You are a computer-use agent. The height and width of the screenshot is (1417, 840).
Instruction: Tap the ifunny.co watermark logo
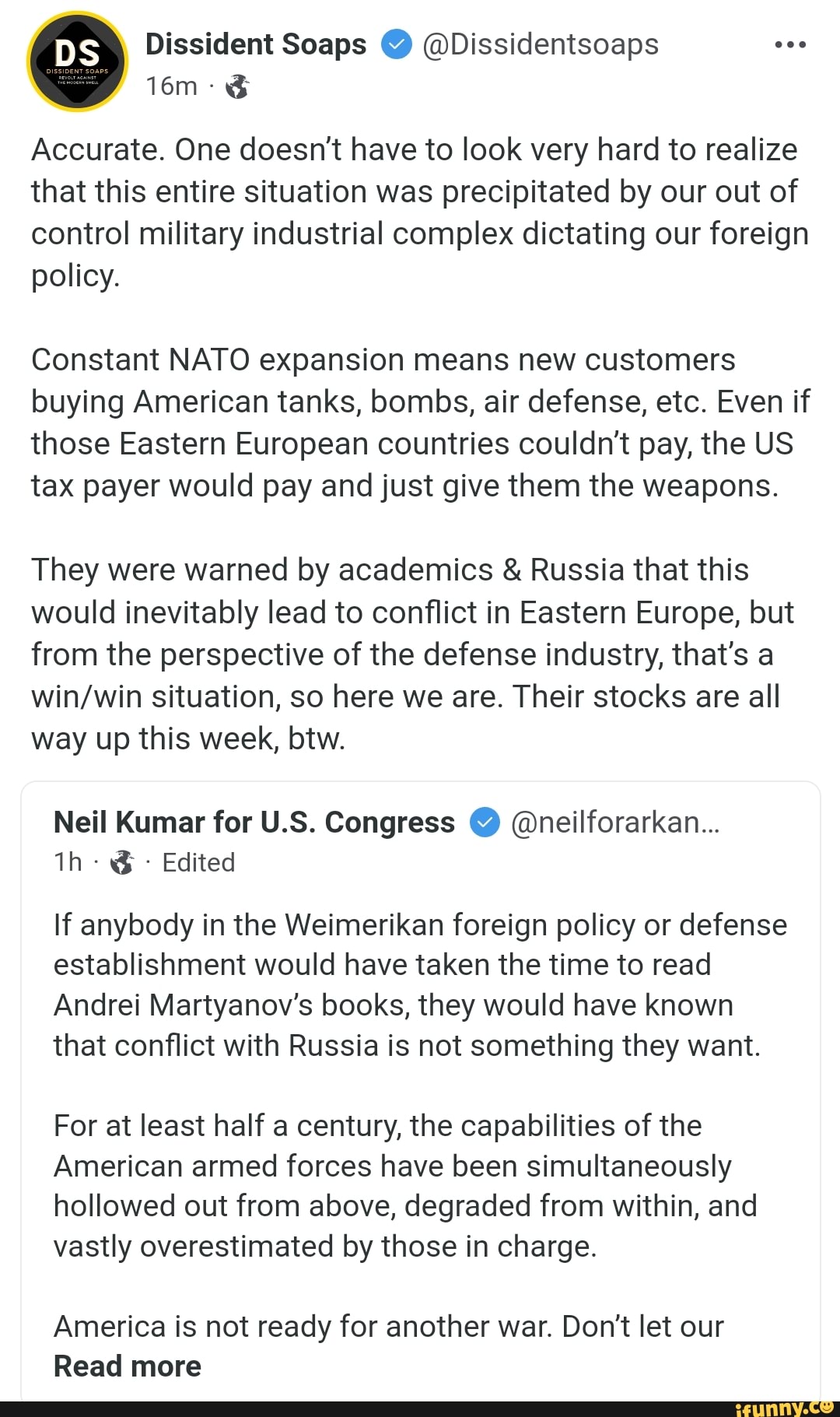(x=783, y=1407)
